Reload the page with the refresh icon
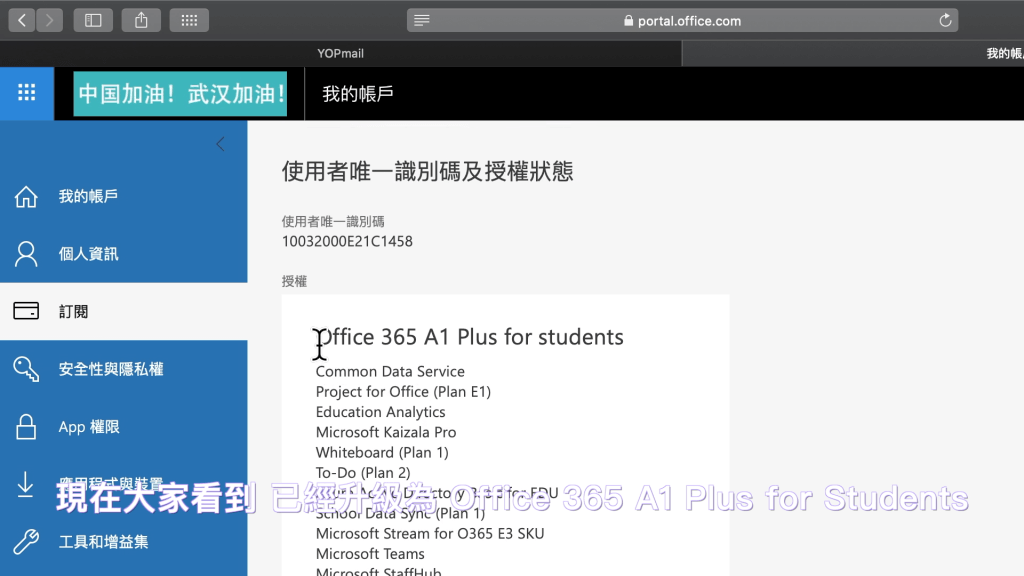Viewport: 1024px width, 576px height. point(945,20)
